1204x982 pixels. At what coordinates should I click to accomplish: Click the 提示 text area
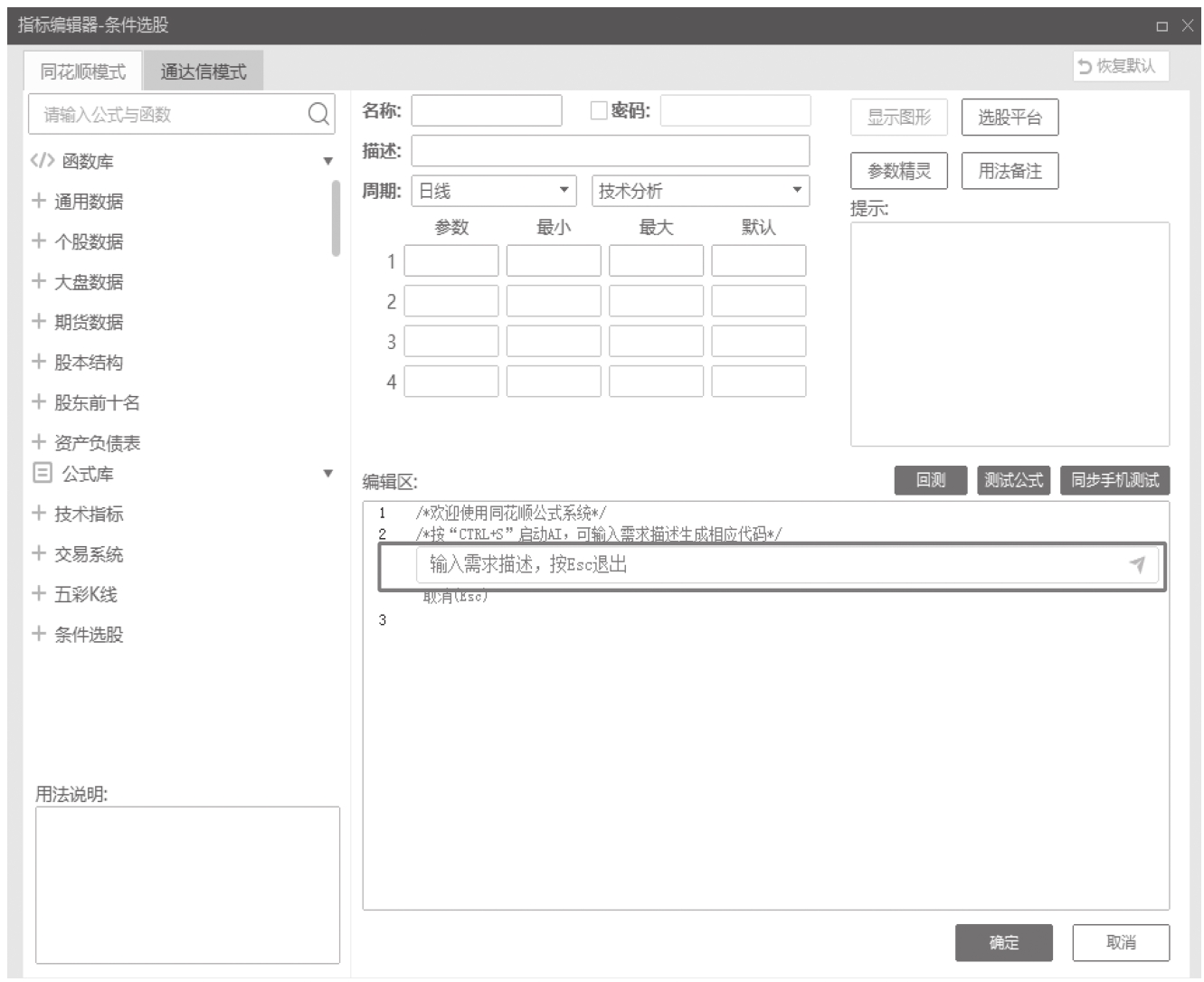coord(1010,335)
